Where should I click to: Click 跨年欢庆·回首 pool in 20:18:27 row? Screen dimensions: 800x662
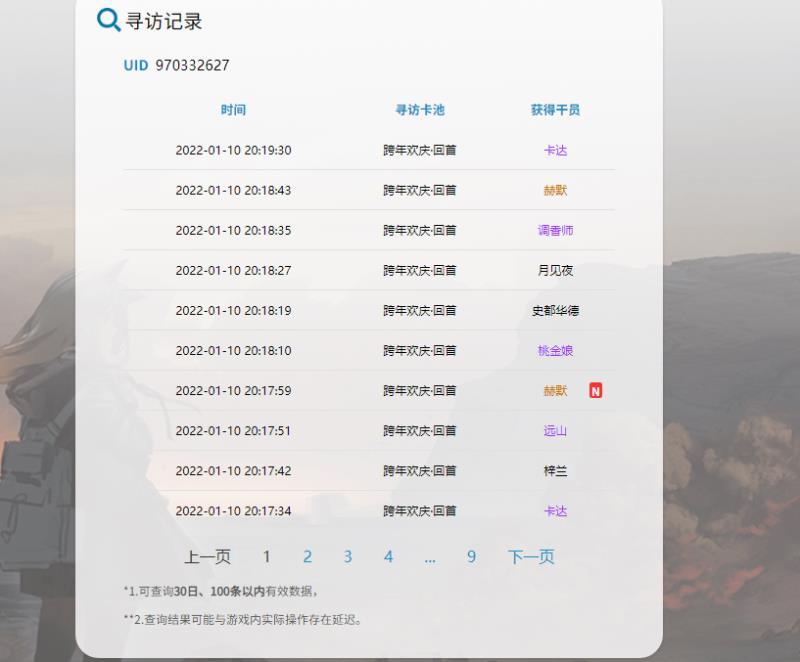(420, 270)
